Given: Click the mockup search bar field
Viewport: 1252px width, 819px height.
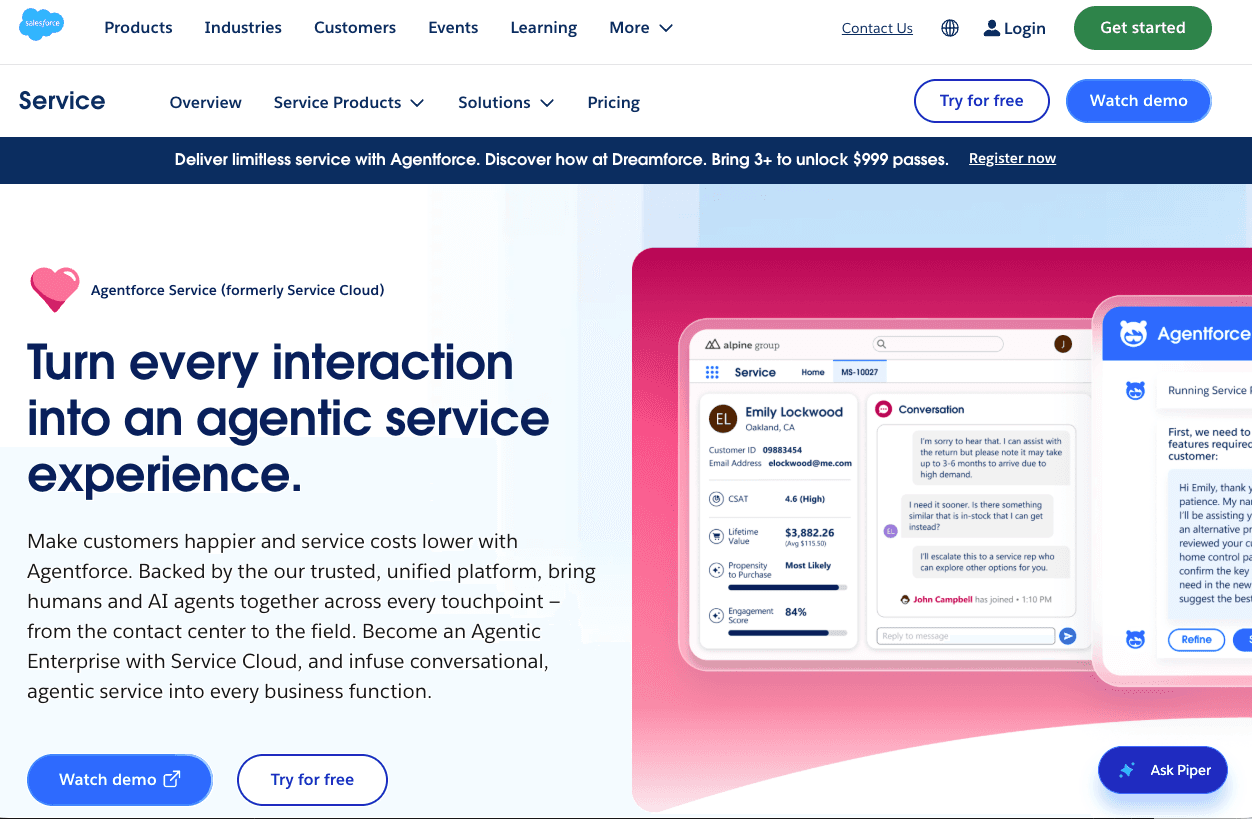Looking at the screenshot, I should (937, 344).
